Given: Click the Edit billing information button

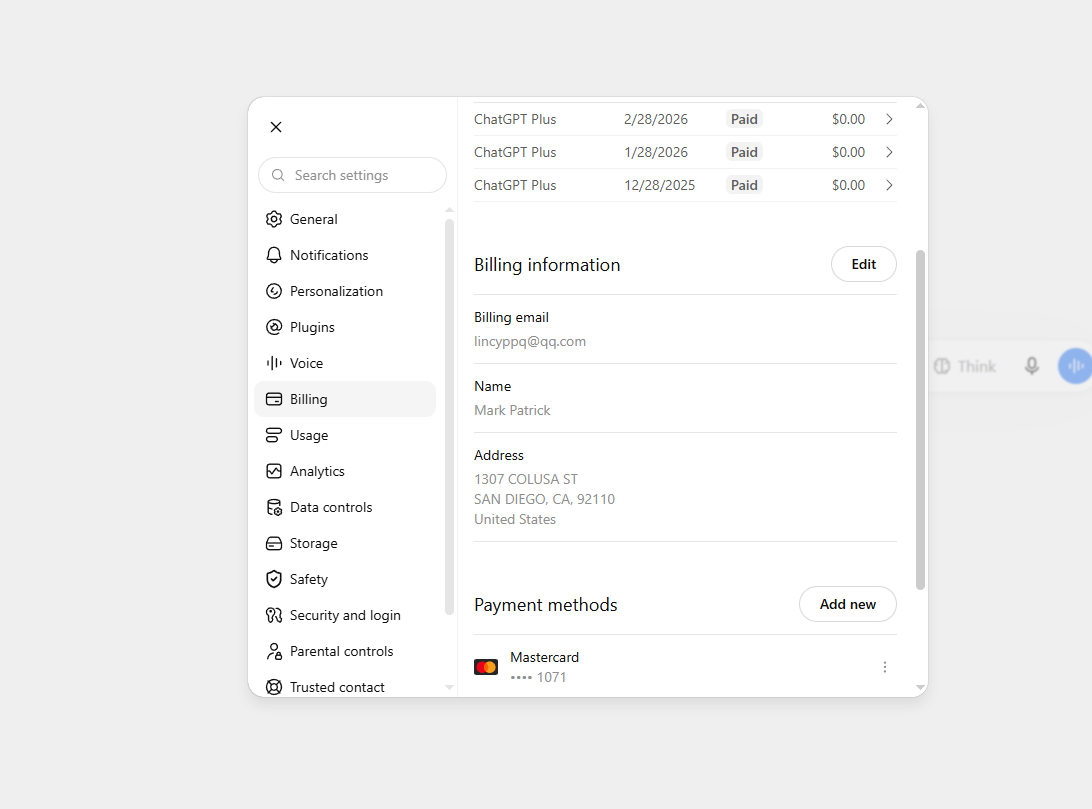Looking at the screenshot, I should (864, 265).
